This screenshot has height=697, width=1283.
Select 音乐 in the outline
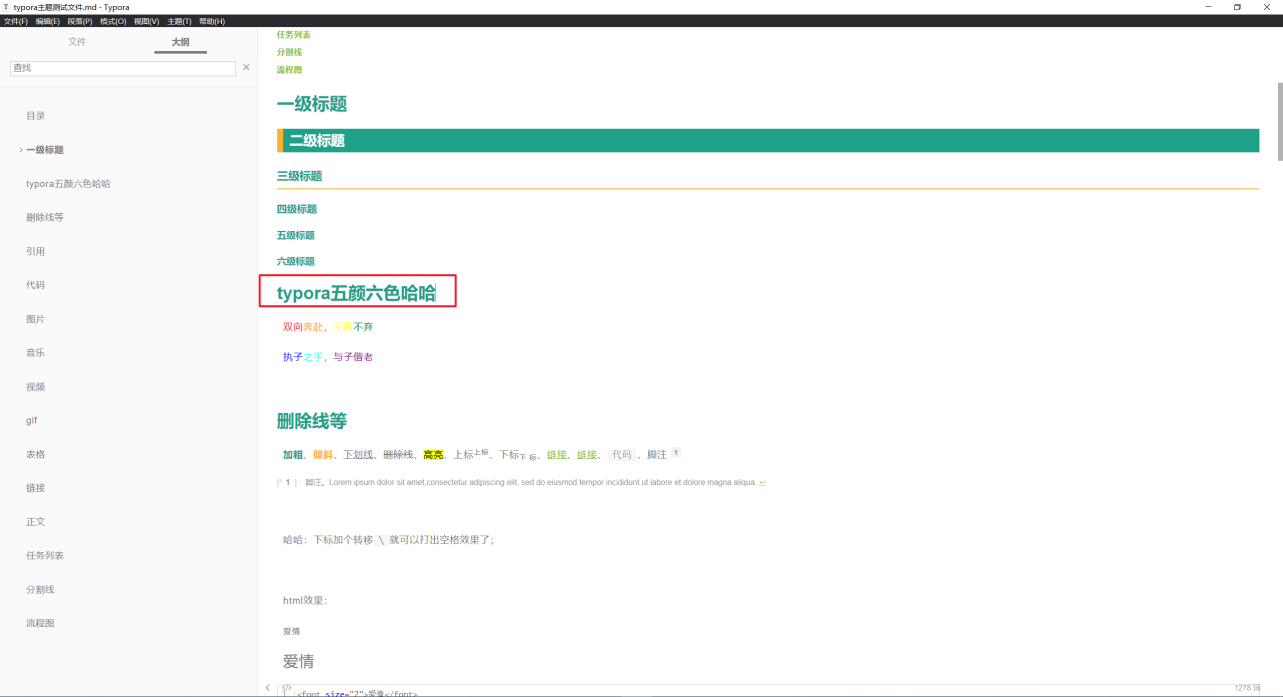pyautogui.click(x=36, y=353)
